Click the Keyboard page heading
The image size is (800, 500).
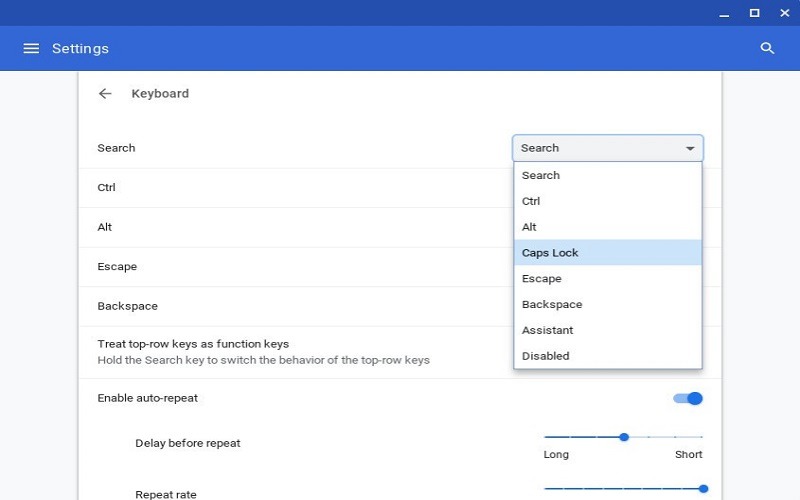pyautogui.click(x=160, y=93)
